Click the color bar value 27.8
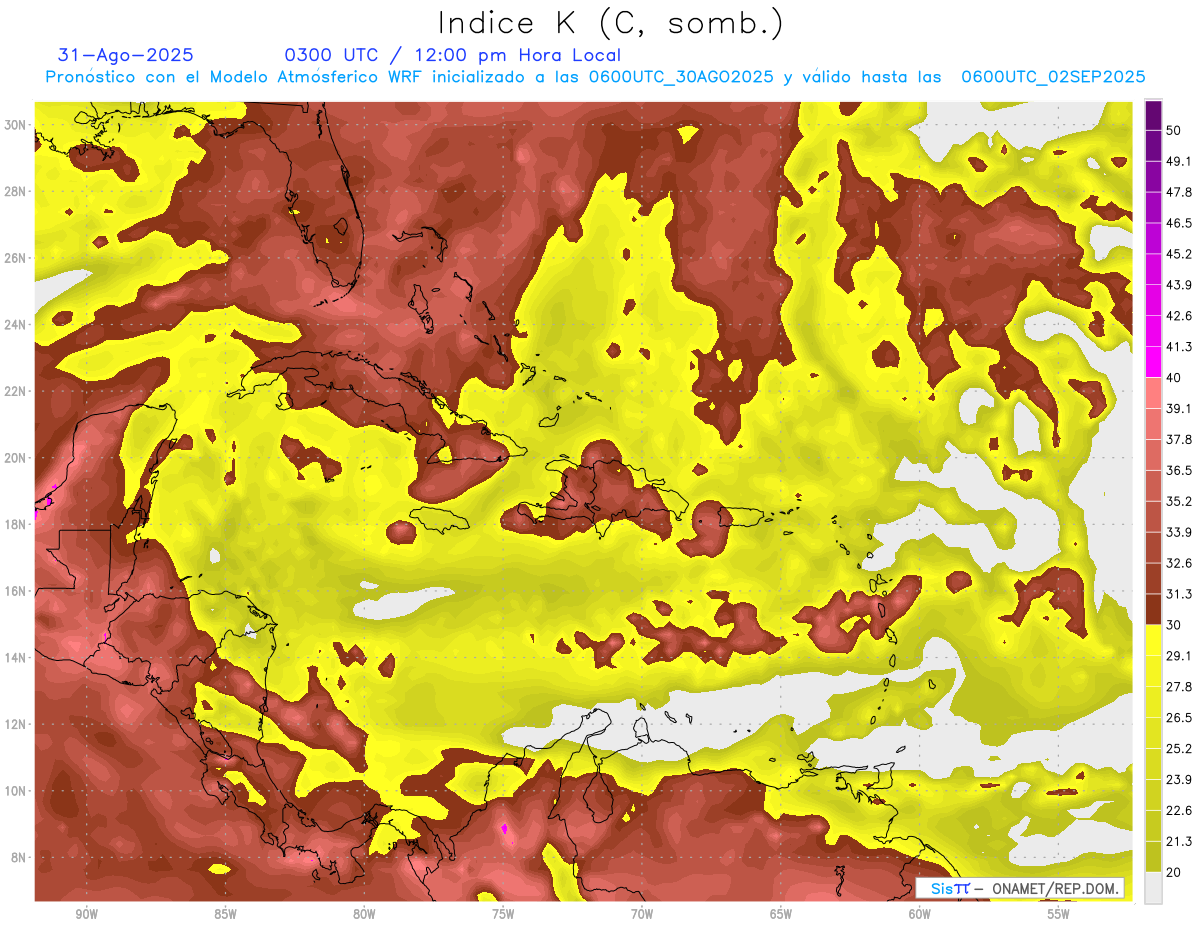This screenshot has height=927, width=1200. (1179, 687)
